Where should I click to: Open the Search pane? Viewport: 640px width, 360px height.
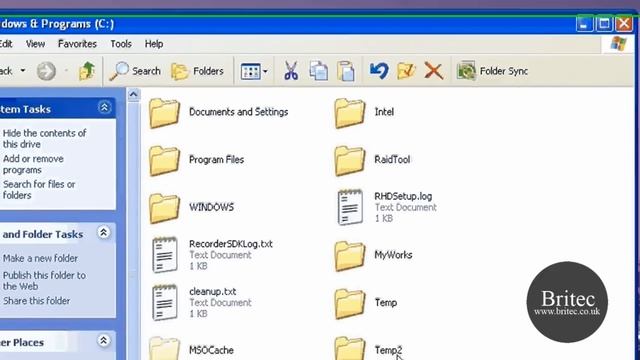point(135,71)
